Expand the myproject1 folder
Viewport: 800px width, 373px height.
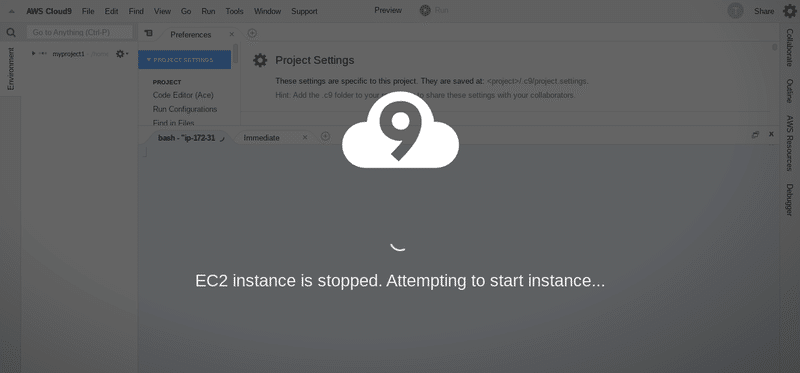click(x=34, y=54)
